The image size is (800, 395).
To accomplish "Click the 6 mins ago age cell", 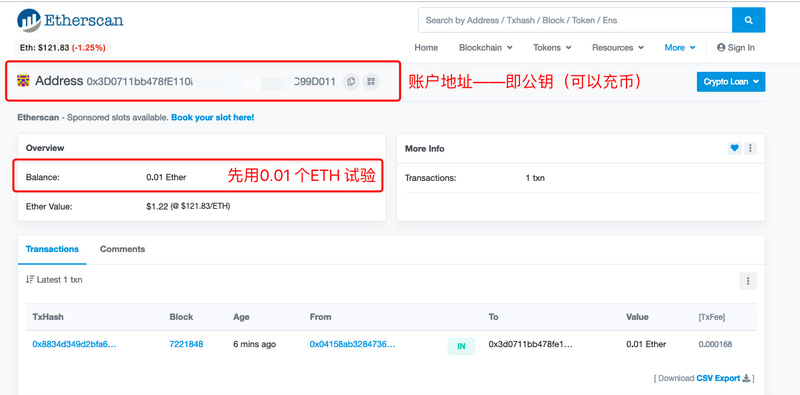I will click(255, 344).
